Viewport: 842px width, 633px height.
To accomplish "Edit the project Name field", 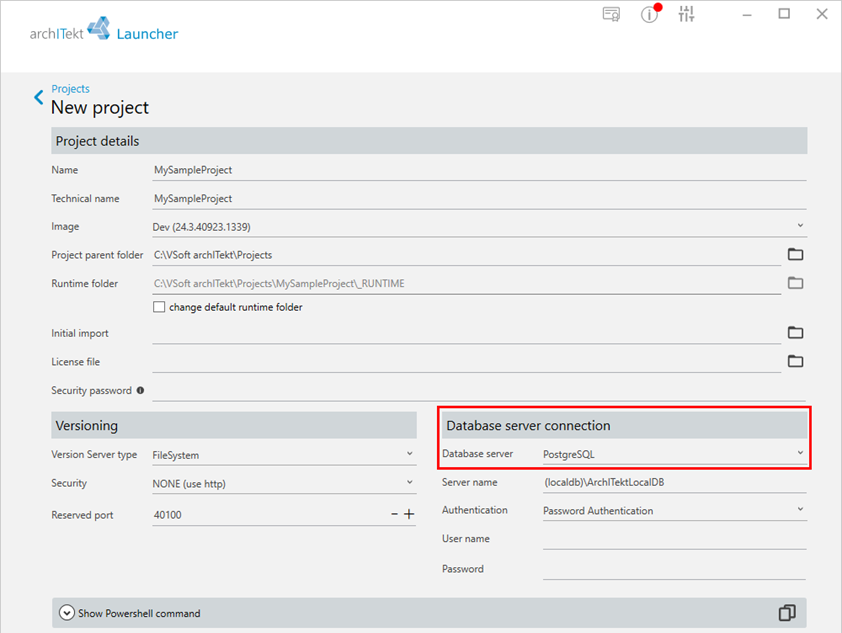I will (479, 170).
